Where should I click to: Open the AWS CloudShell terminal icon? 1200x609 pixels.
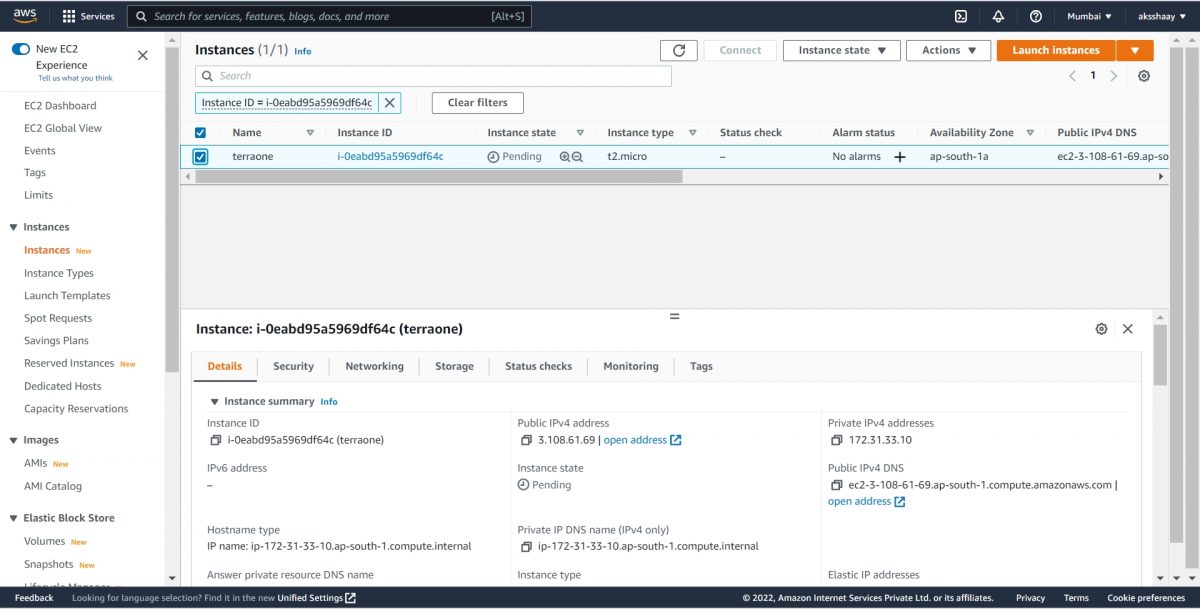pyautogui.click(x=961, y=16)
